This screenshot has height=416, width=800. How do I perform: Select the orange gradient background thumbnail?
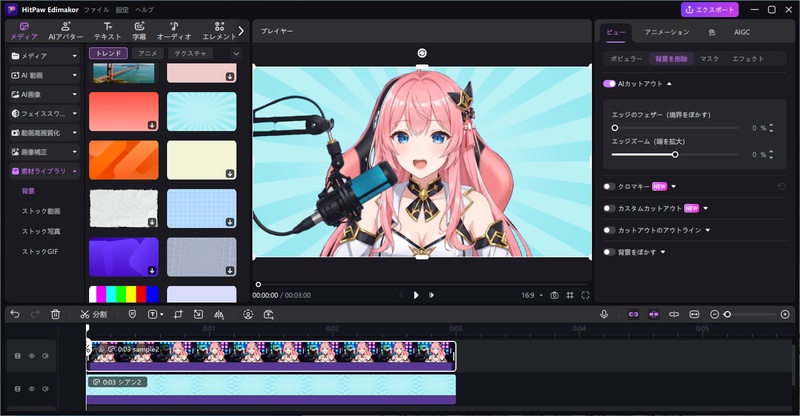[x=123, y=160]
